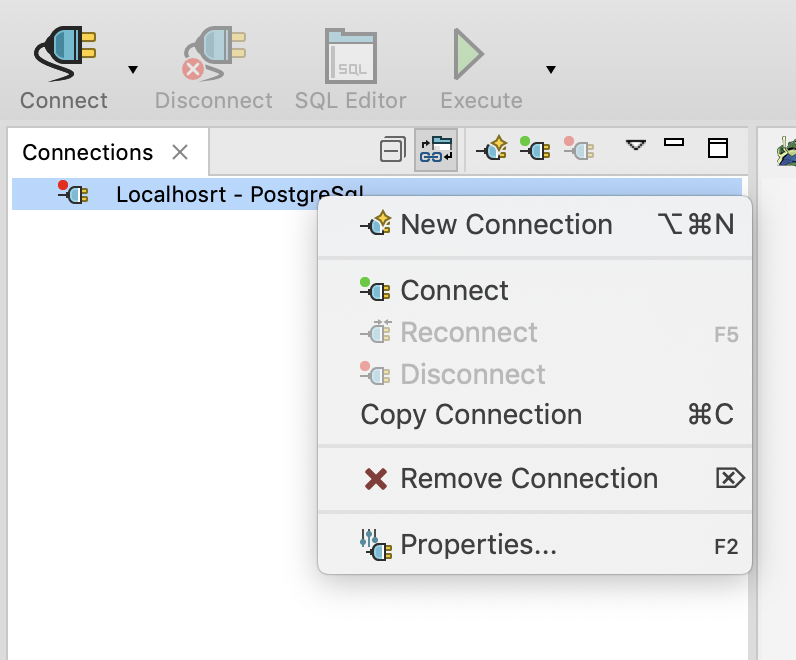Open the dropdown arrow next to Connect
The image size is (796, 660).
tap(133, 70)
